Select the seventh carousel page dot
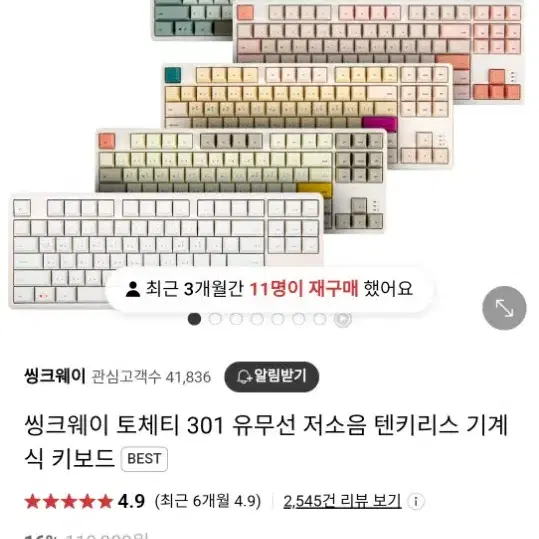 tap(320, 319)
